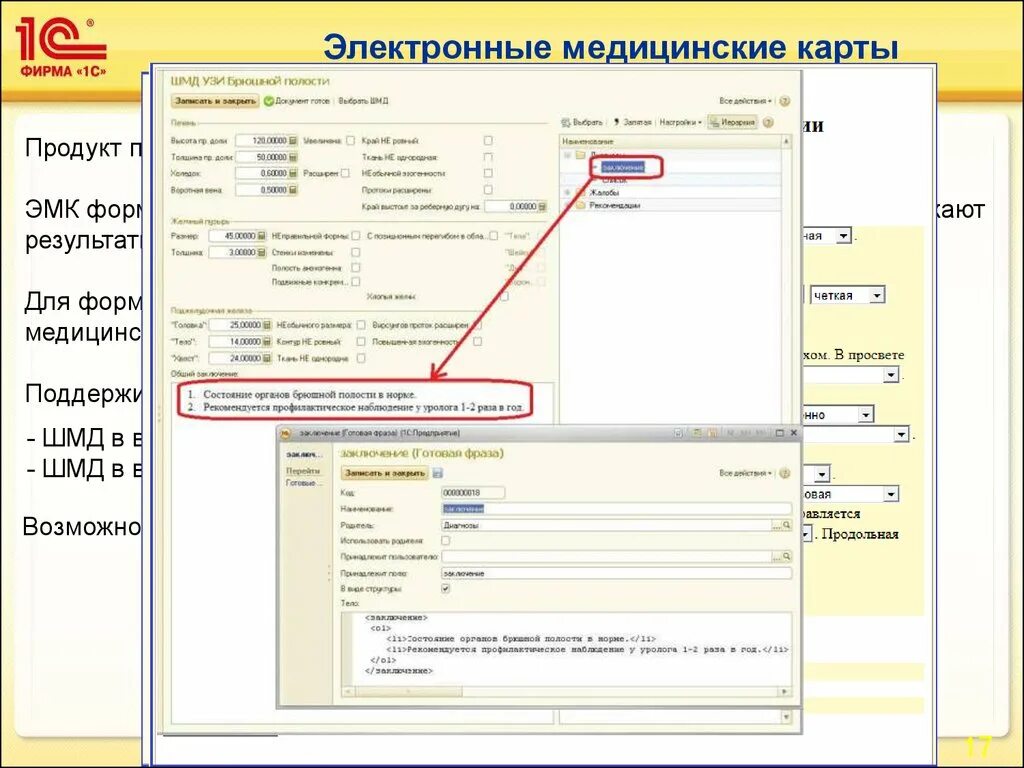Click Наименование input in заключение dialog

pyautogui.click(x=616, y=509)
